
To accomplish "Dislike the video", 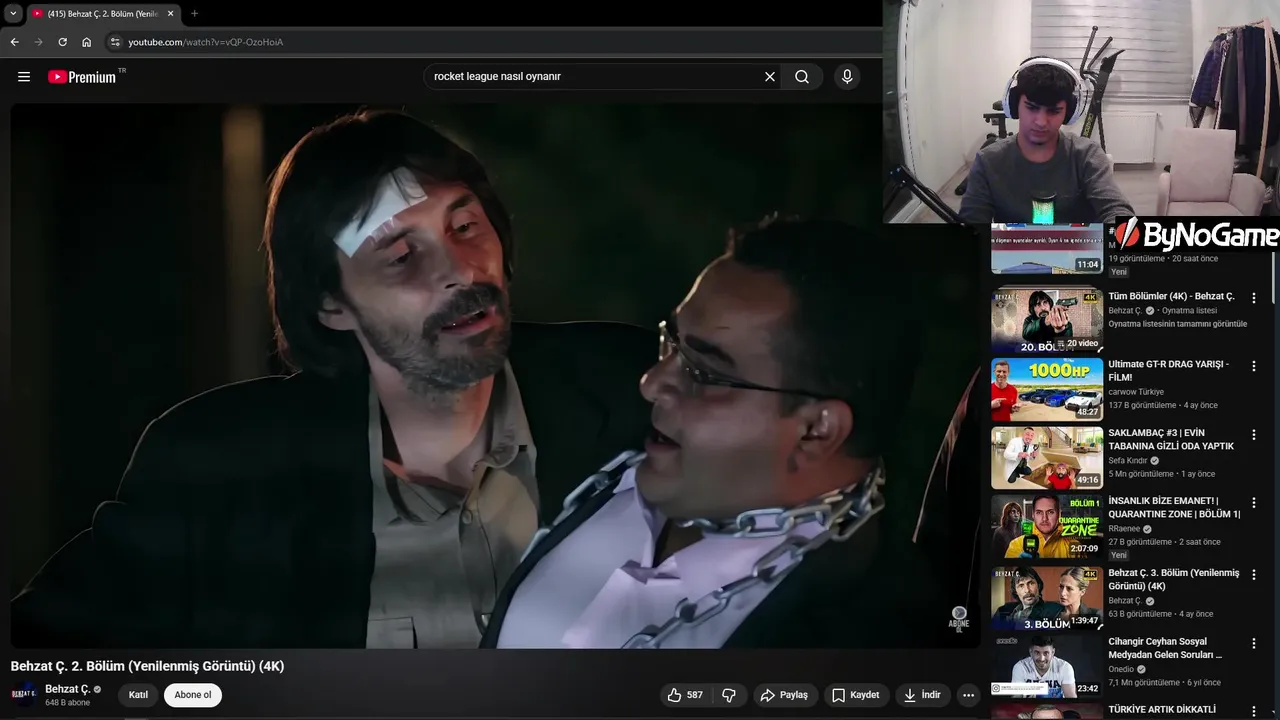I will click(x=729, y=695).
